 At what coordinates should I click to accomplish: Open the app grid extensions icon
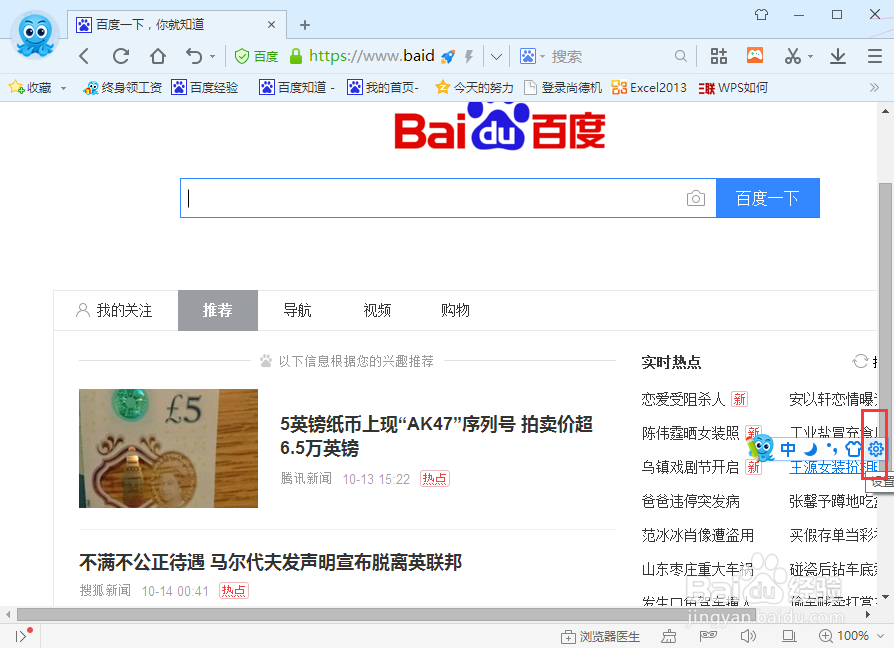[718, 56]
